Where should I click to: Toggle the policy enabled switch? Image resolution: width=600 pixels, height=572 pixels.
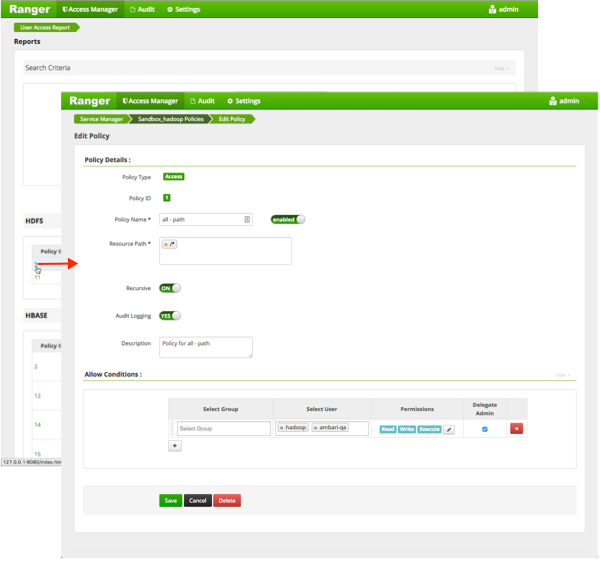pyautogui.click(x=288, y=219)
